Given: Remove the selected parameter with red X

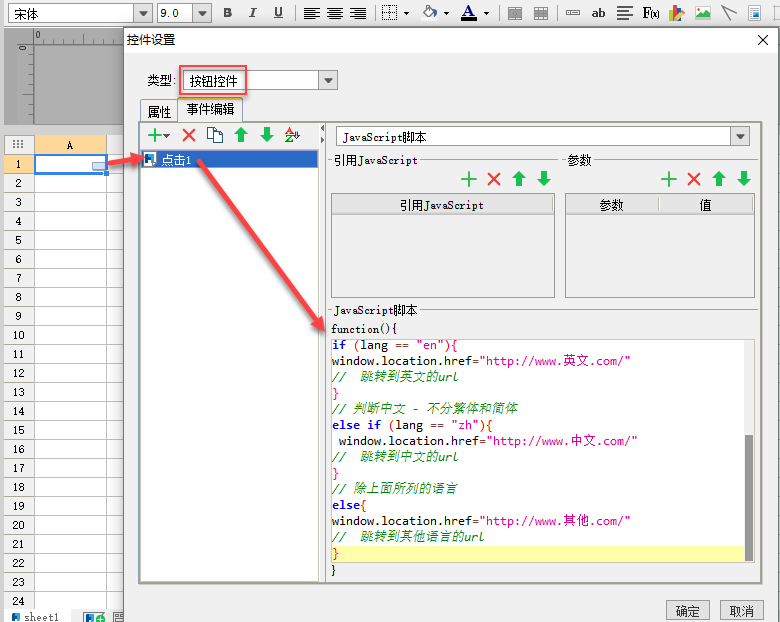Looking at the screenshot, I should point(694,179).
